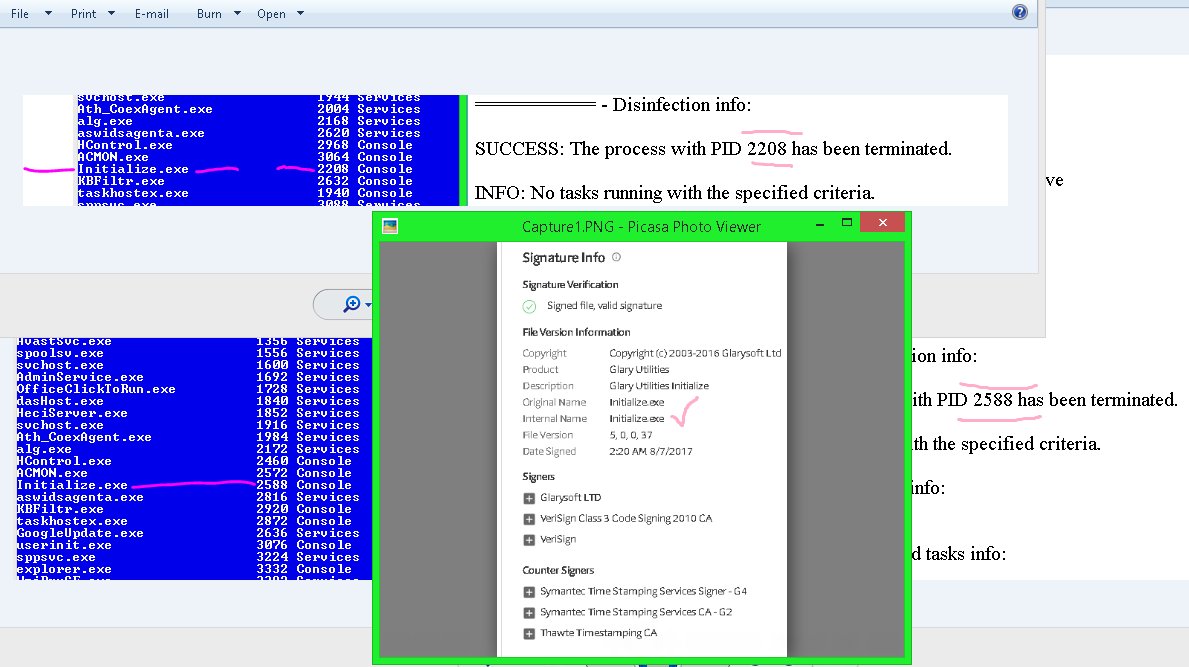Click the Picasa Photo Viewer title icon
This screenshot has height=667, width=1189.
point(390,226)
